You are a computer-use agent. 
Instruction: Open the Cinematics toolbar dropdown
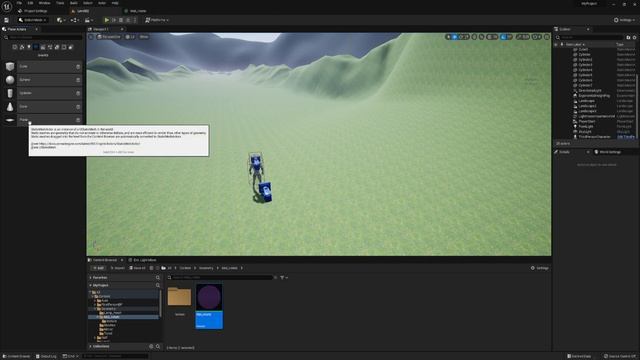[x=88, y=20]
